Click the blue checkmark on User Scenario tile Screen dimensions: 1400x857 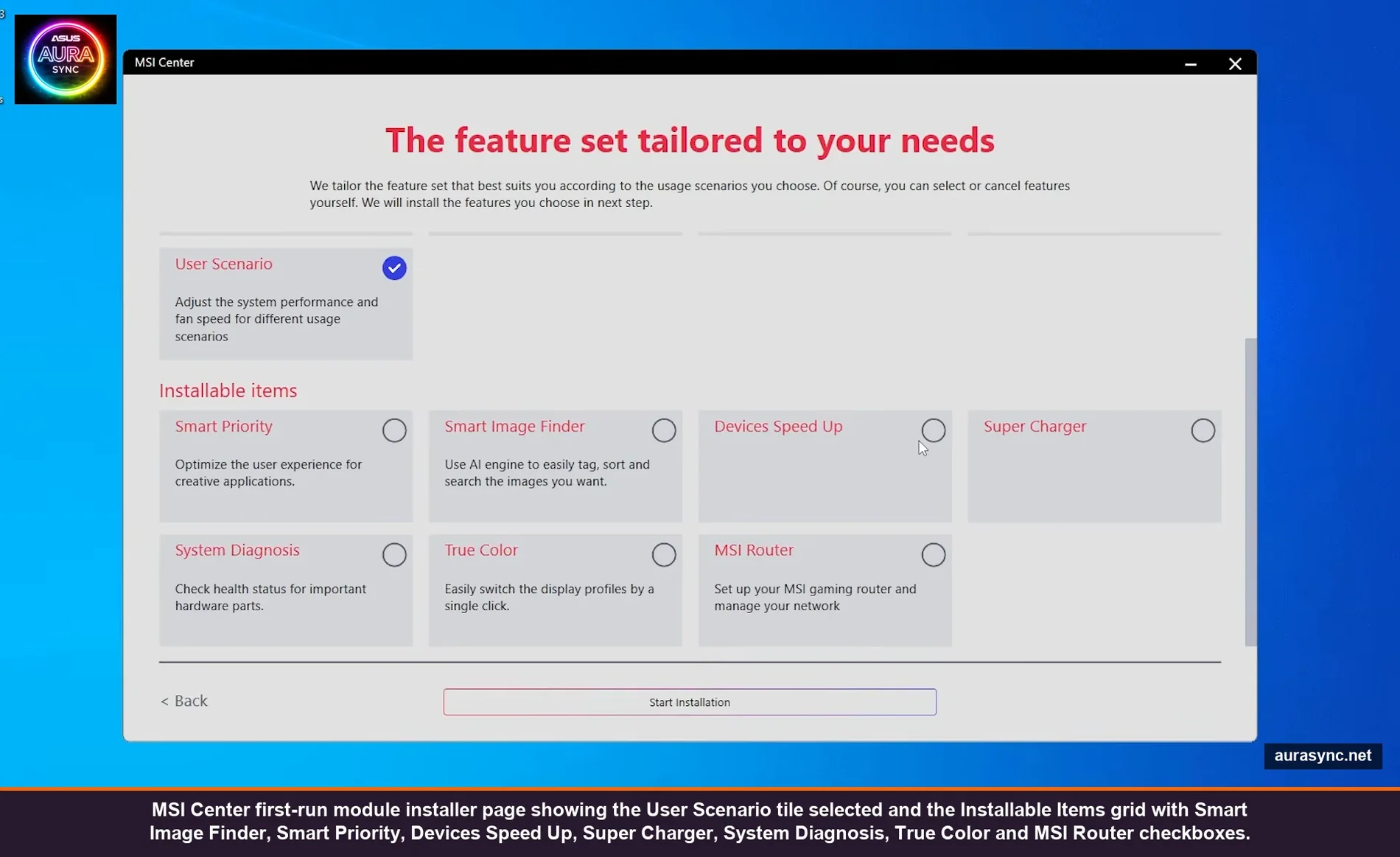tap(394, 268)
